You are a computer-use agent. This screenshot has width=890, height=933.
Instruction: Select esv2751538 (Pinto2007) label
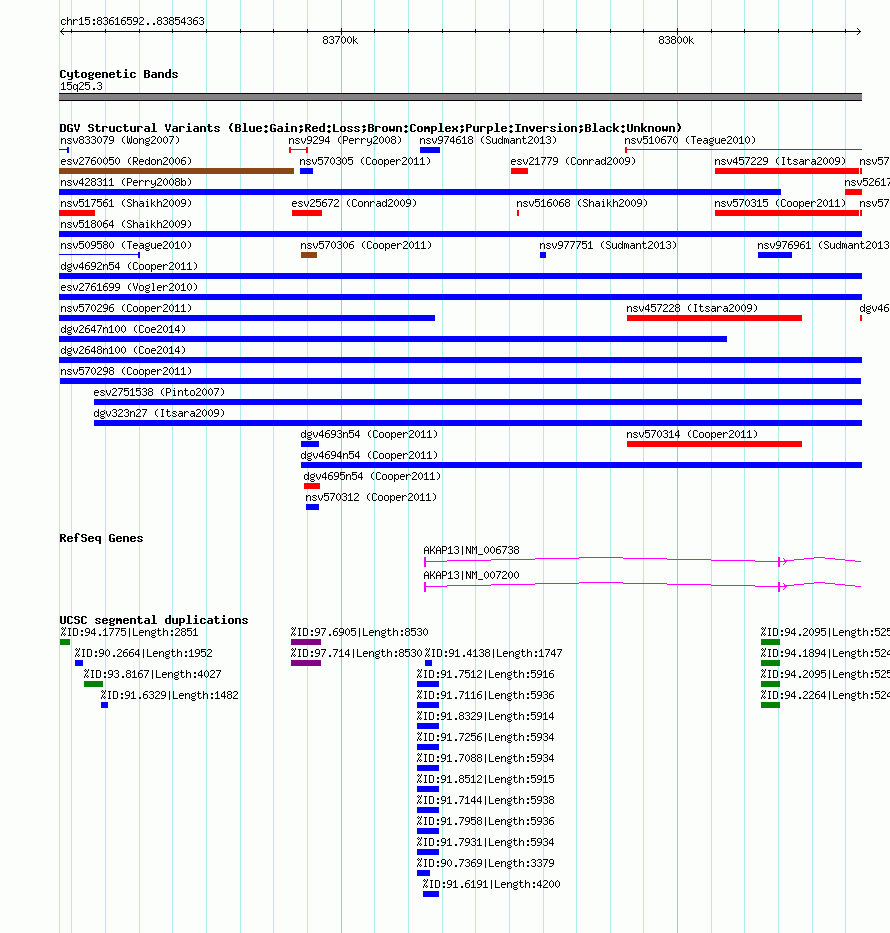(x=159, y=392)
